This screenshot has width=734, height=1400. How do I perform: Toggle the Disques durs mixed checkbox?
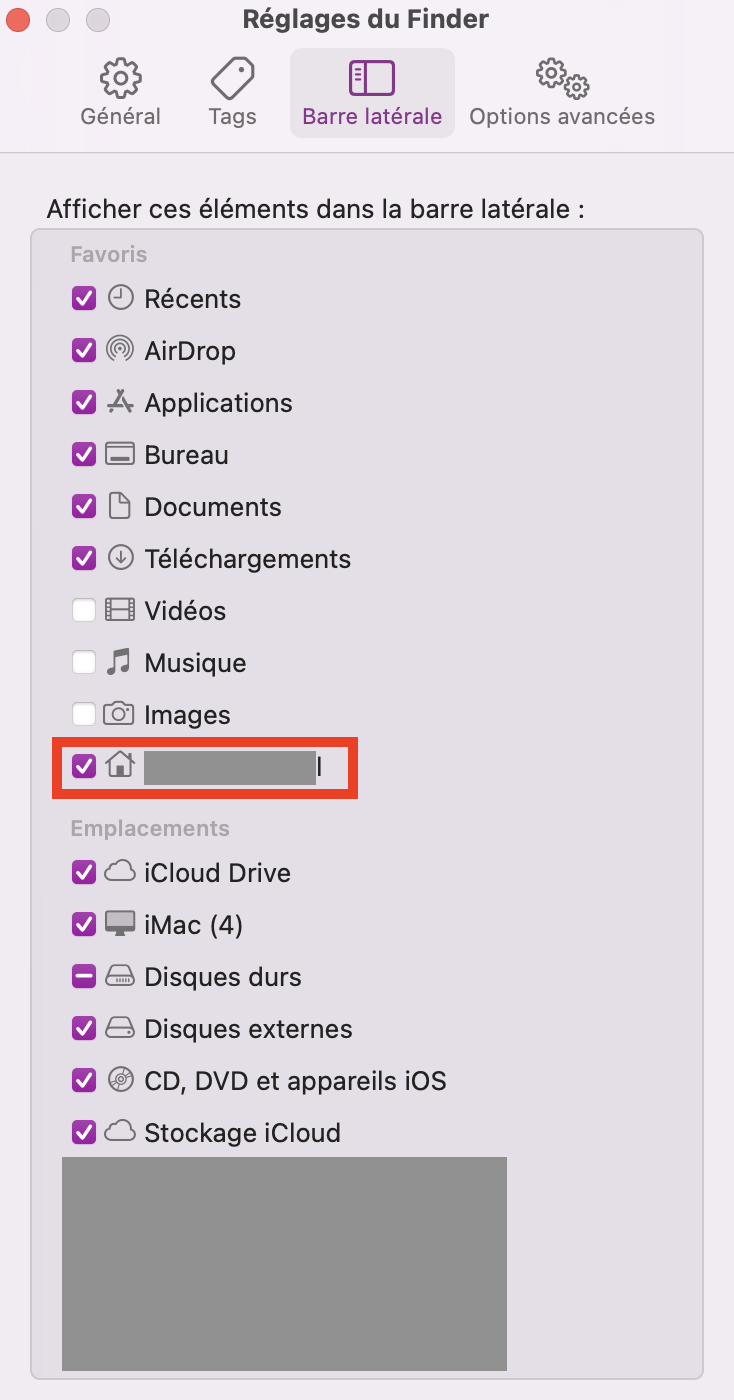click(x=84, y=976)
